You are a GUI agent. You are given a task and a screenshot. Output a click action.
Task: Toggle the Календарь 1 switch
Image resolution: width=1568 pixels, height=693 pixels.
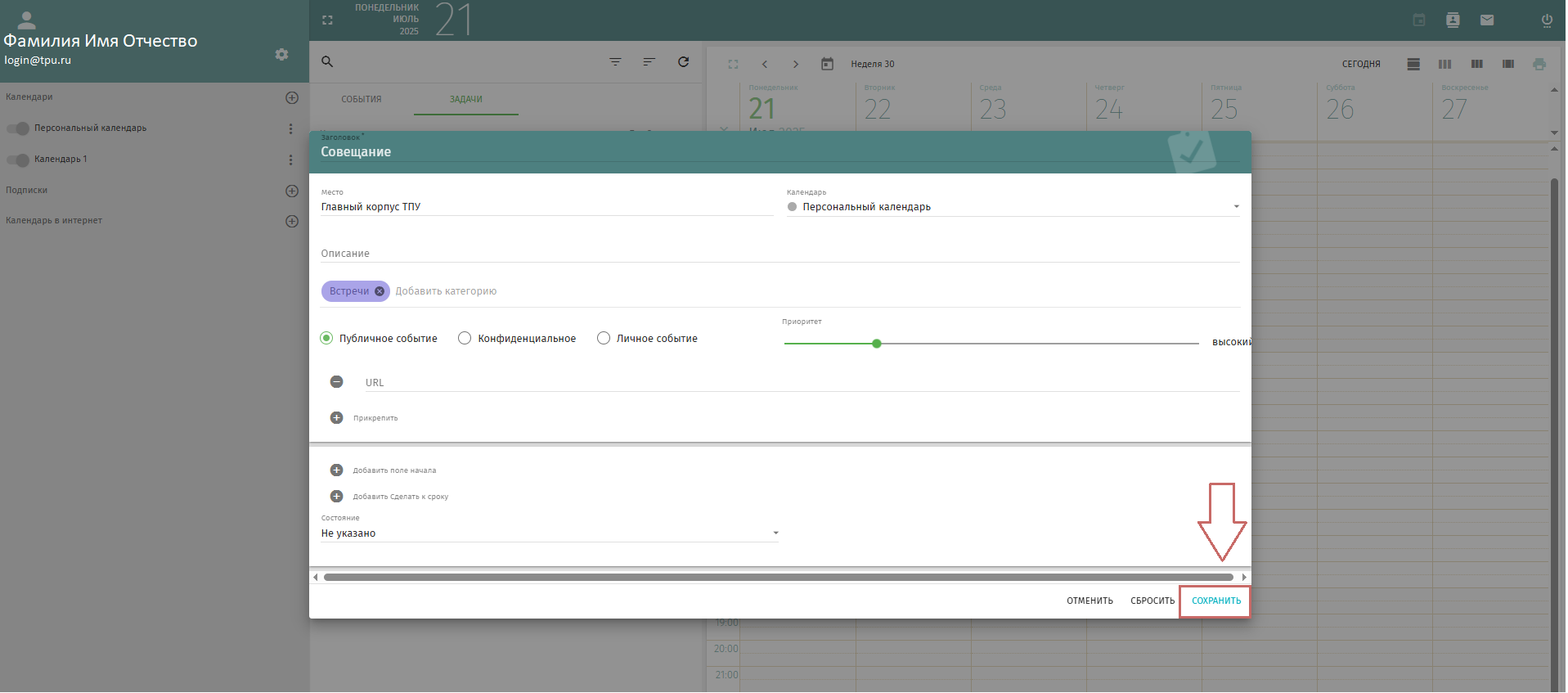point(18,160)
